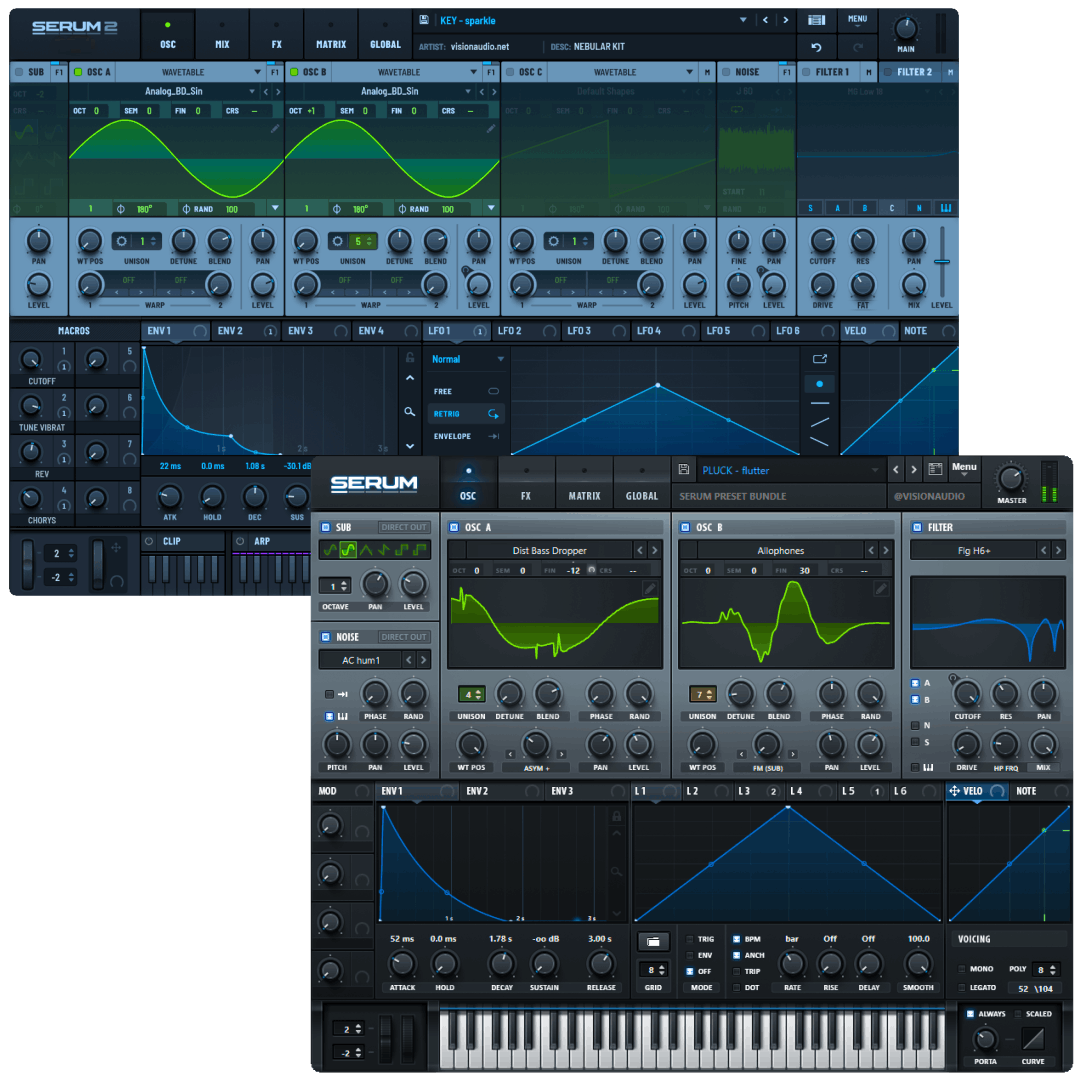This screenshot has height=1080, width=1080.
Task: Click the VELO move-arrows icon in Serum
Action: point(954,791)
